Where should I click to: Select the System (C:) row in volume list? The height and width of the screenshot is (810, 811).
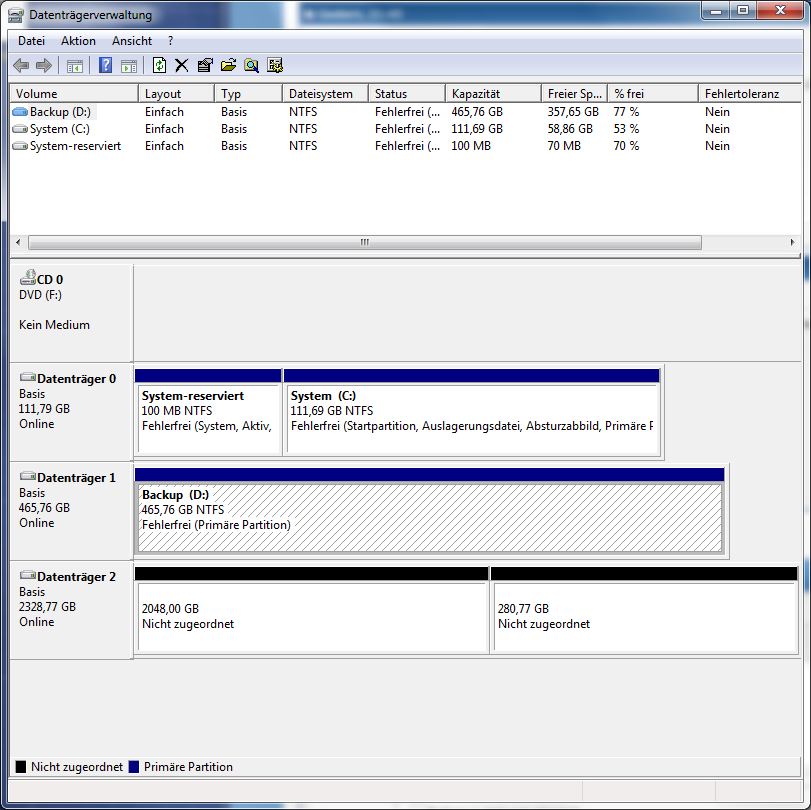(x=406, y=129)
